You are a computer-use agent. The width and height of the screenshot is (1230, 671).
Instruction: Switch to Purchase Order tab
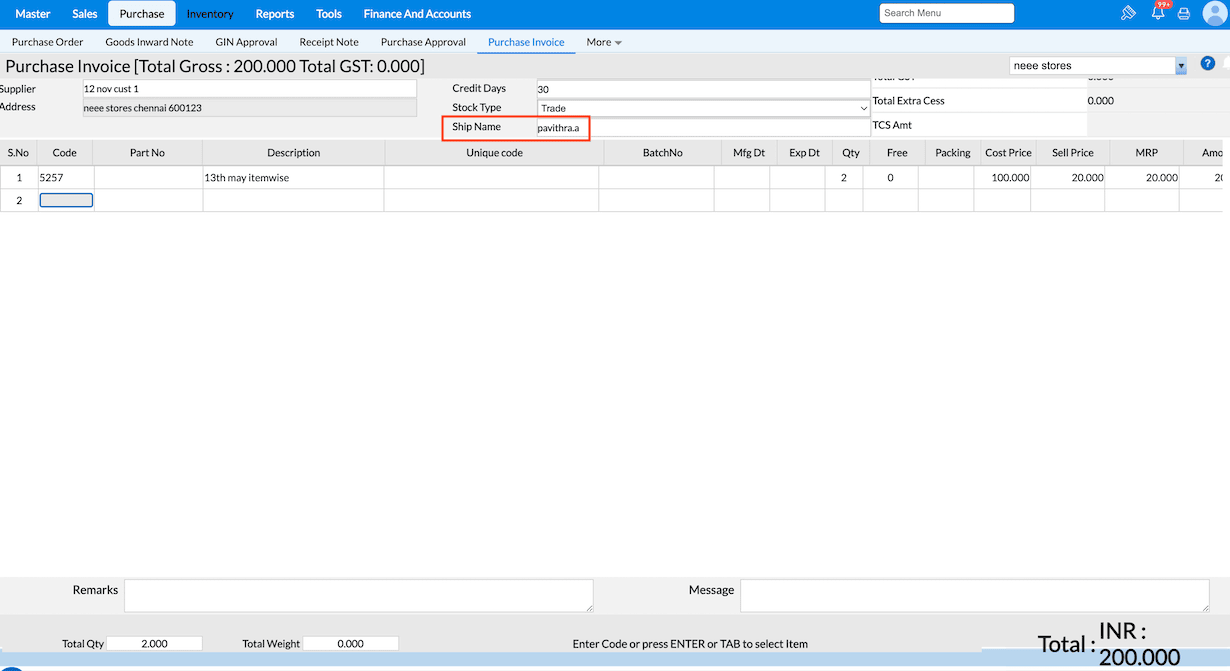tap(48, 43)
